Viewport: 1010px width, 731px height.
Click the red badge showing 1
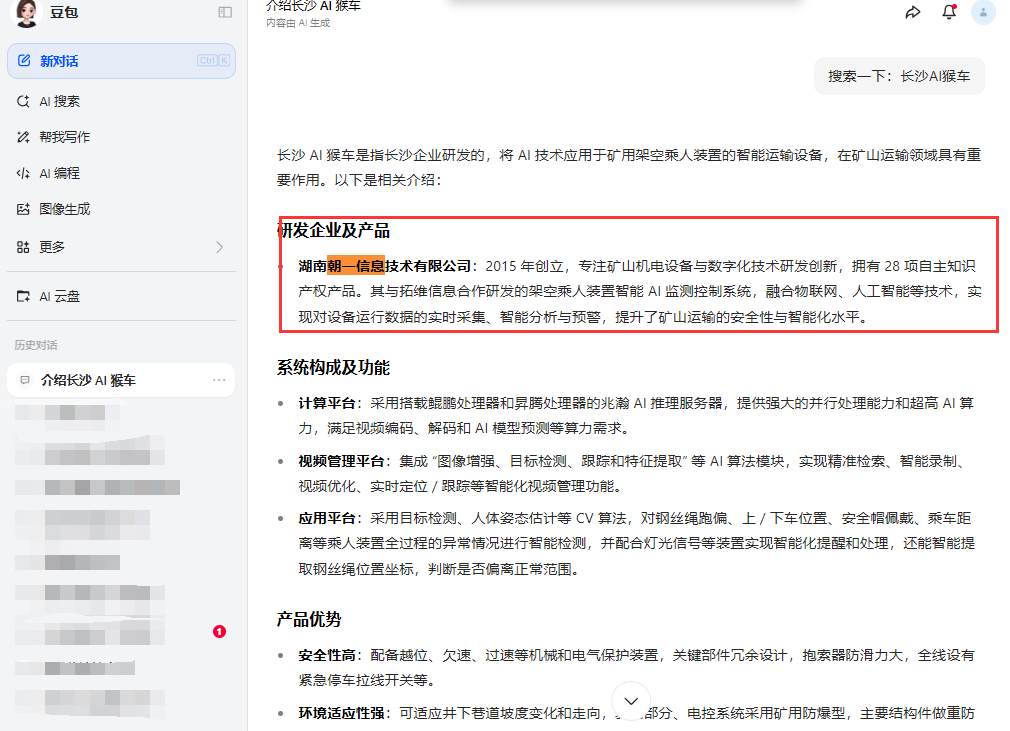pyautogui.click(x=219, y=632)
